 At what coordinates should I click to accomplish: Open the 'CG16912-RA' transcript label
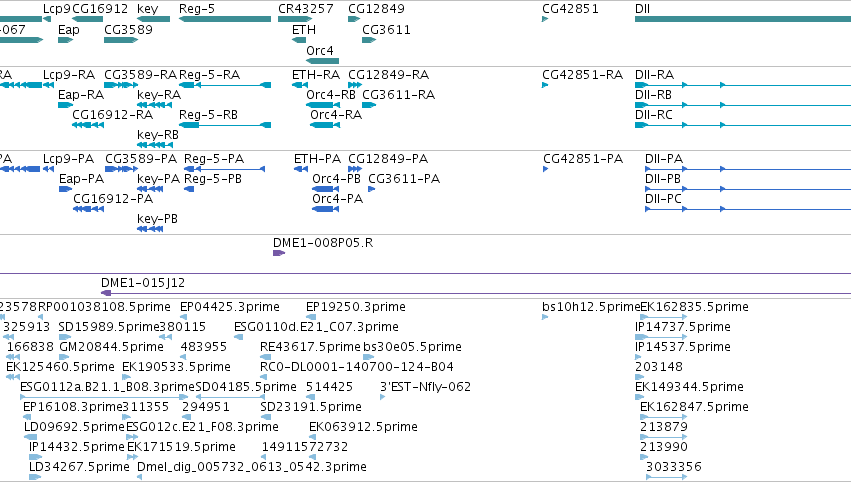112,115
